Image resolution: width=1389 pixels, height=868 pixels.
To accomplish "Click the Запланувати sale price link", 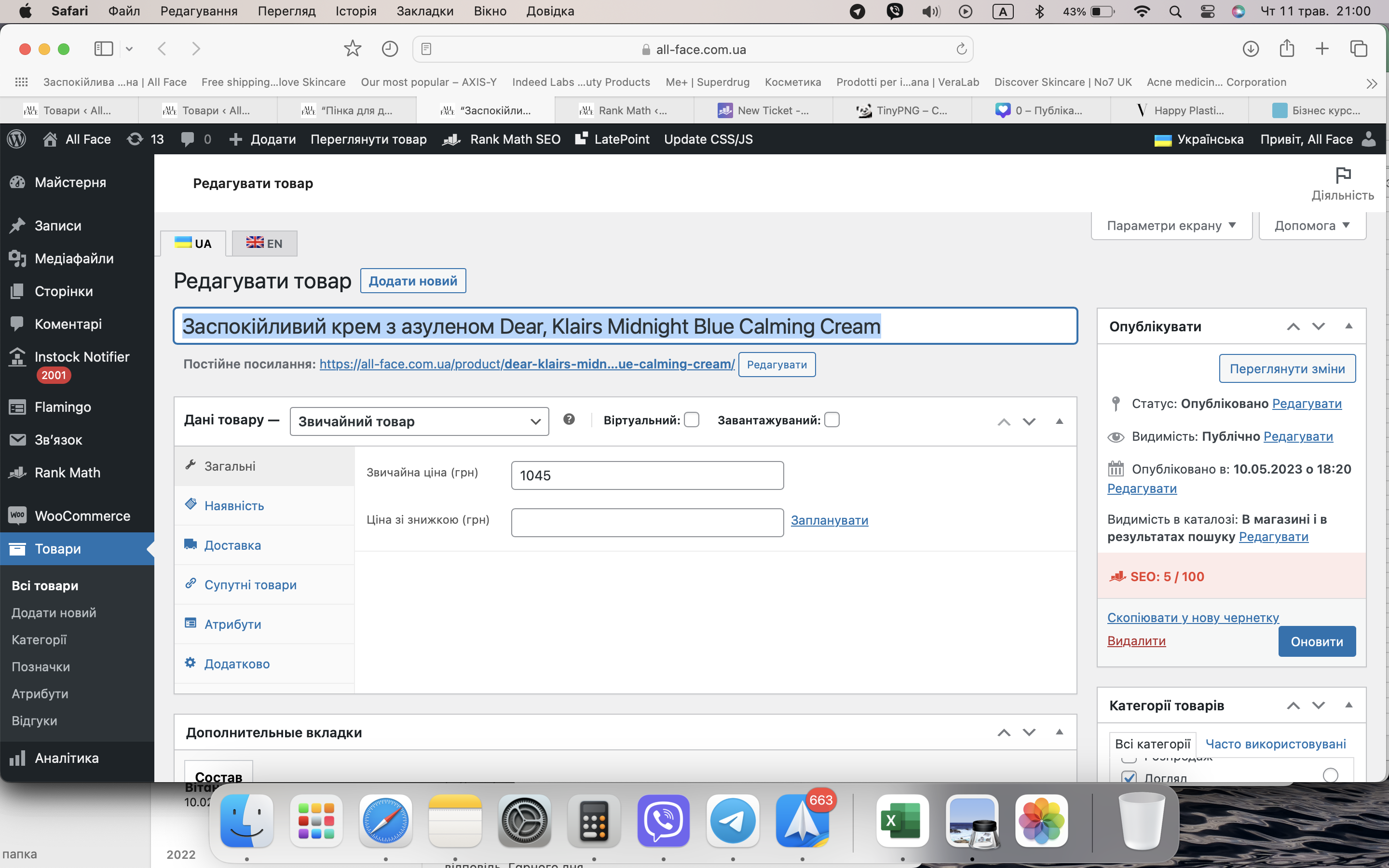I will point(829,520).
